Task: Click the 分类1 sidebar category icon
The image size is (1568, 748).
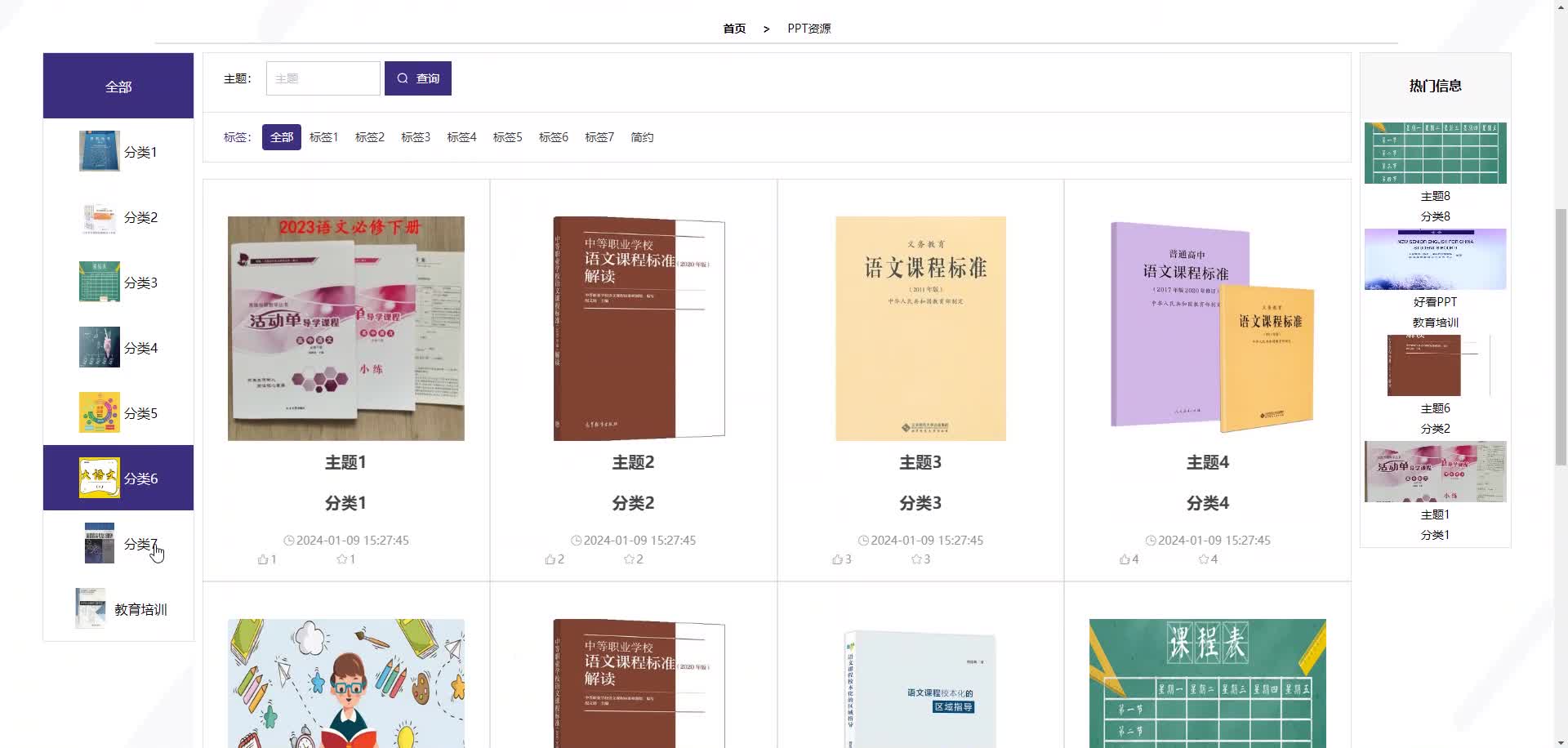Action: pos(100,151)
